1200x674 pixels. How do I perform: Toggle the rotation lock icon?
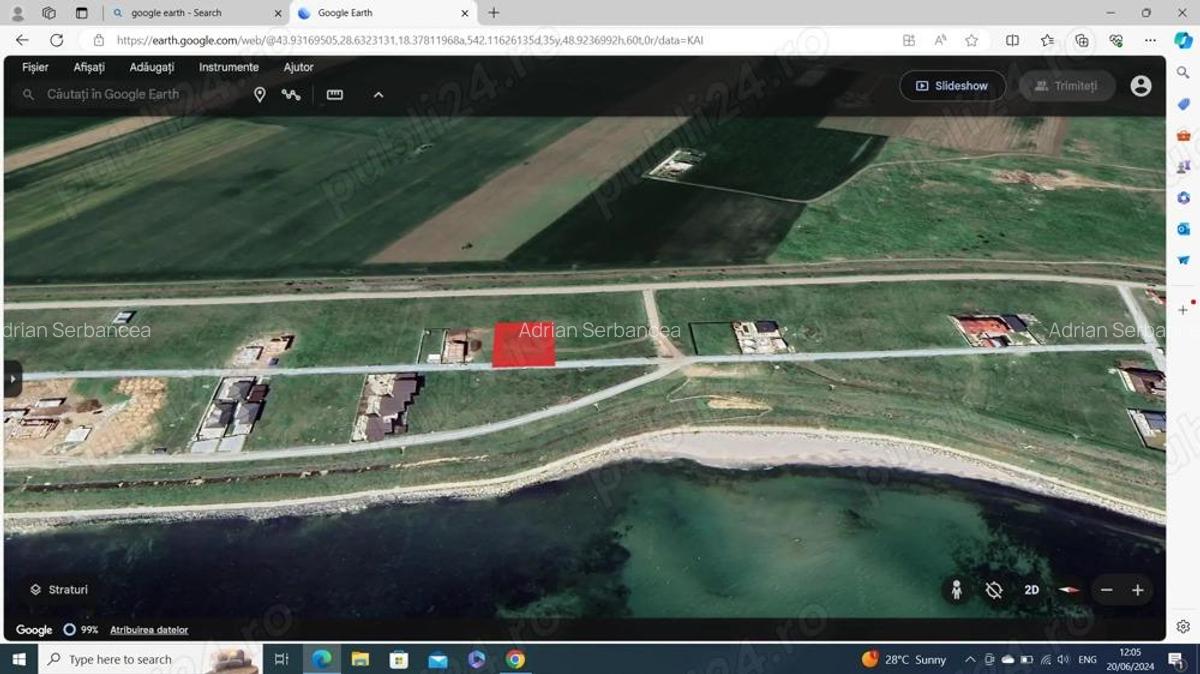click(x=993, y=590)
